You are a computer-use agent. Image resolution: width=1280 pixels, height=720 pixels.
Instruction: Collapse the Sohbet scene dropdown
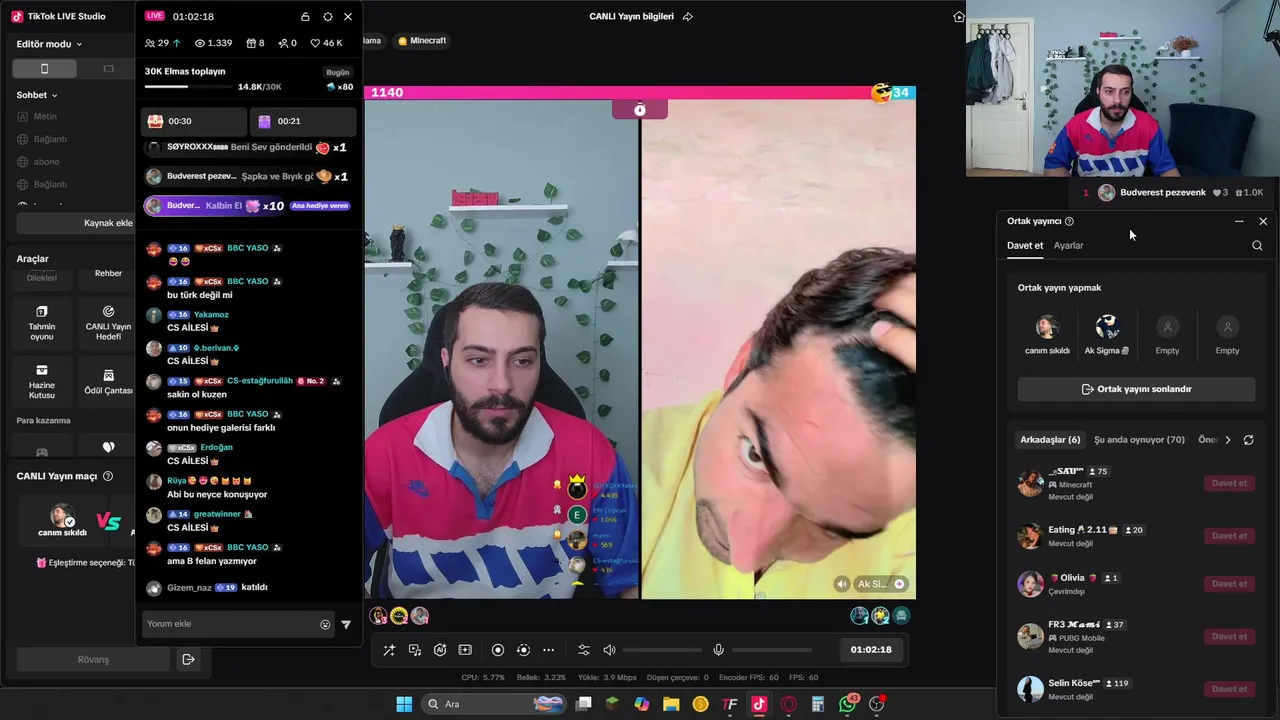click(x=37, y=95)
